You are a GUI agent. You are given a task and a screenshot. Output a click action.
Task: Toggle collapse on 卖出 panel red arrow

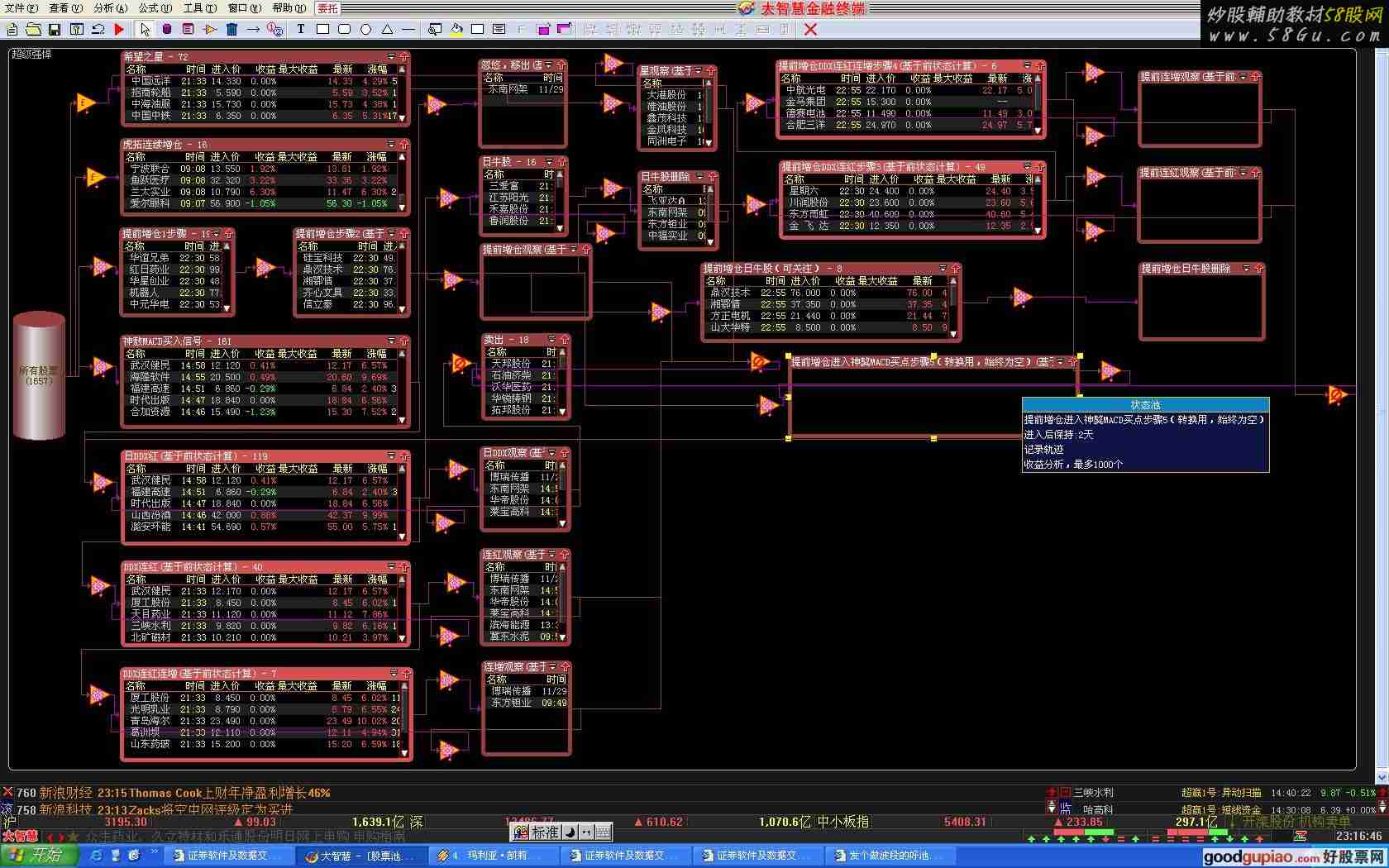pyautogui.click(x=564, y=340)
